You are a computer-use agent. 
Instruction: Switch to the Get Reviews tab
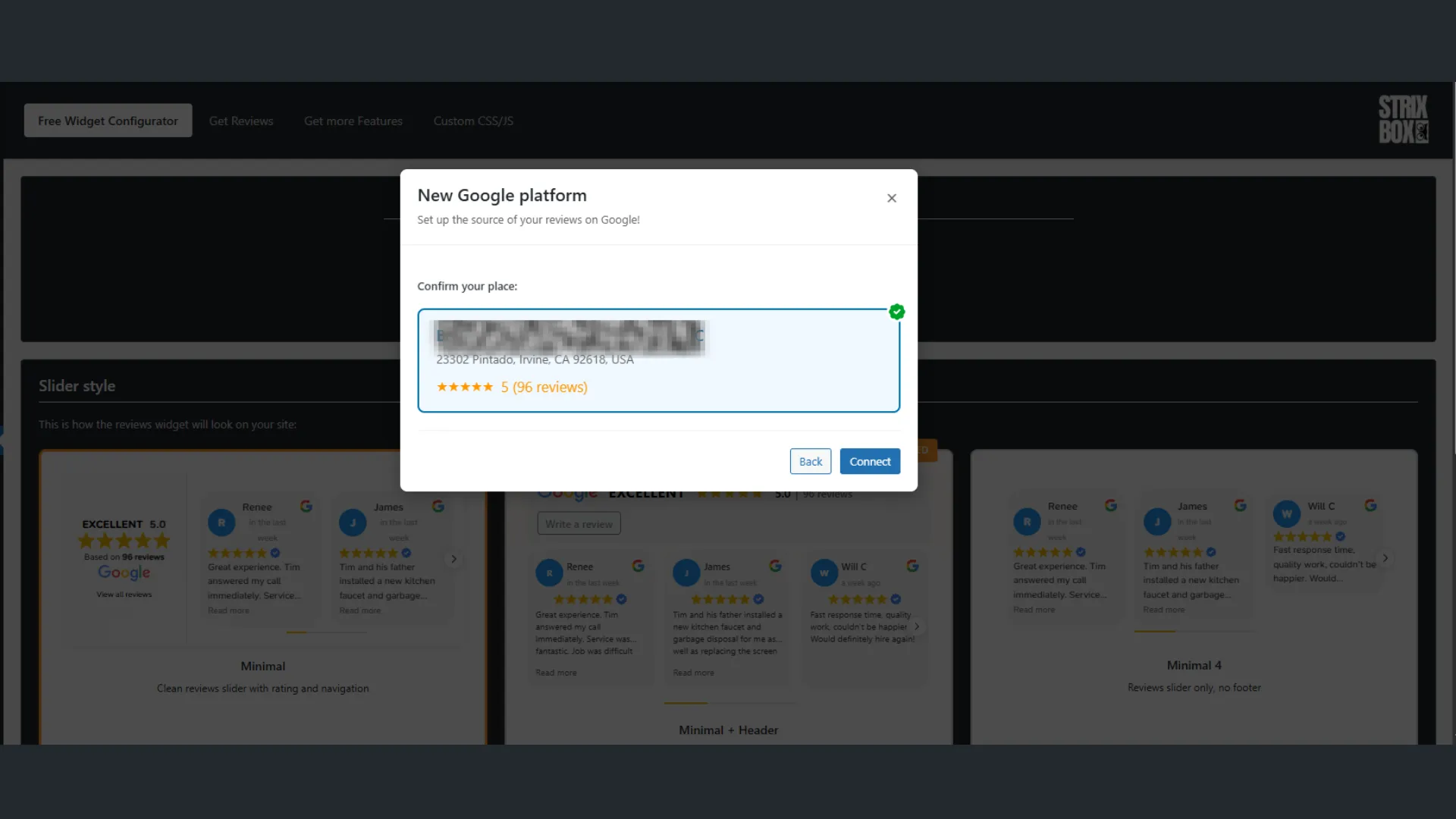click(x=241, y=121)
